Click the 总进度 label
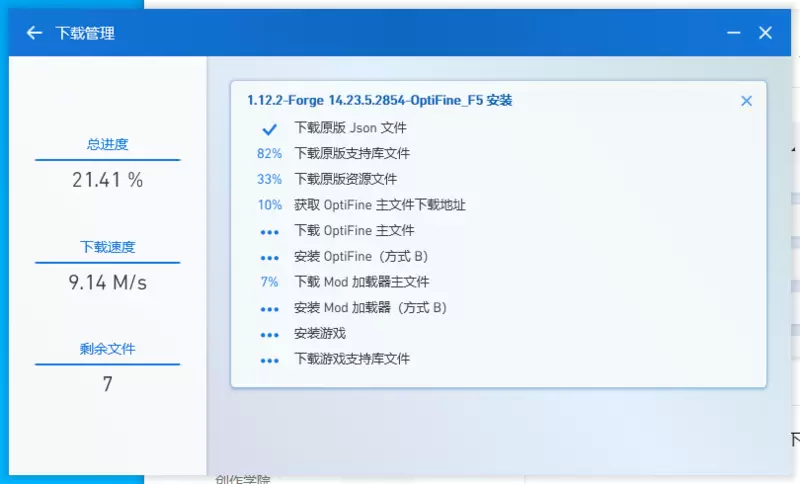Viewport: 800px width, 484px height. (x=108, y=144)
